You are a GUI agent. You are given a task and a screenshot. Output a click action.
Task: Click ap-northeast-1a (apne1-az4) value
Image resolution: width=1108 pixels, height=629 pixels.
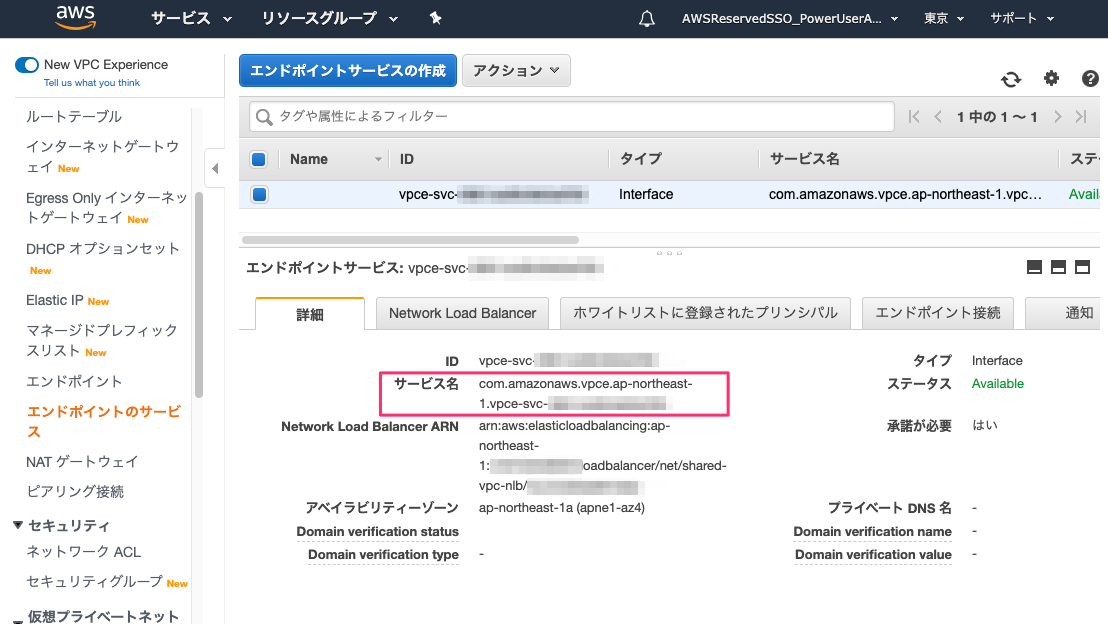pyautogui.click(x=562, y=508)
